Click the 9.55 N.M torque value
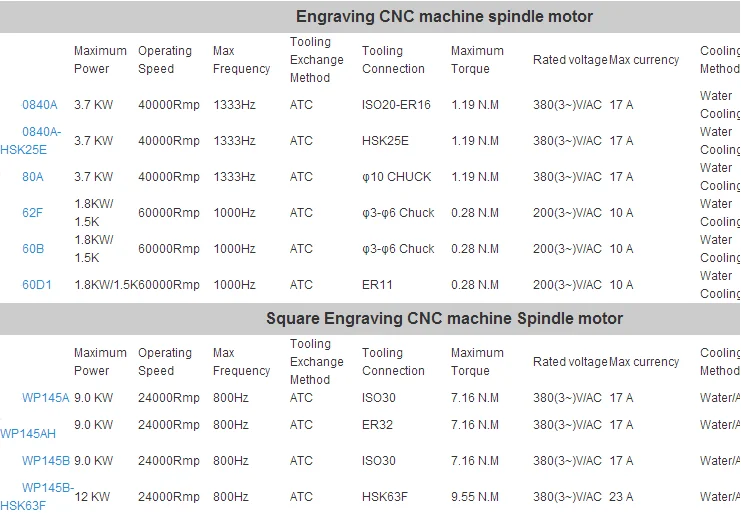 [474, 497]
